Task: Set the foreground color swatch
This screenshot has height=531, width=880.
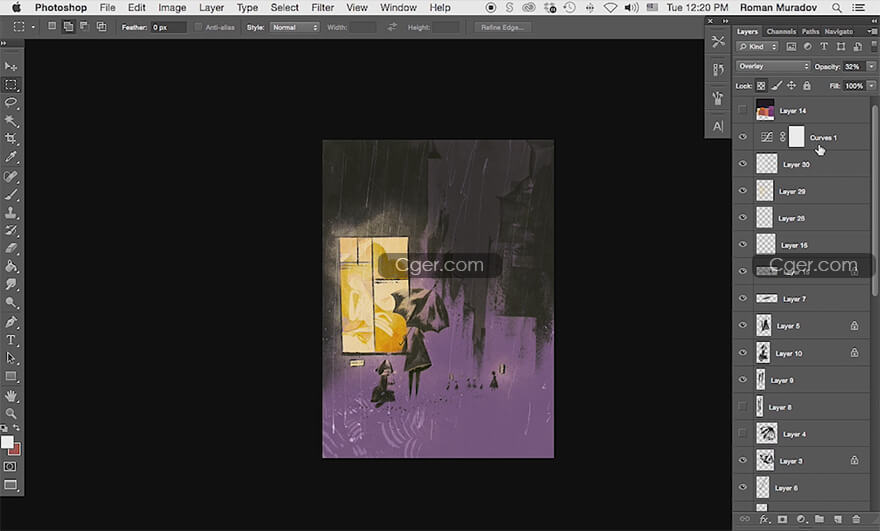Action: 7,442
